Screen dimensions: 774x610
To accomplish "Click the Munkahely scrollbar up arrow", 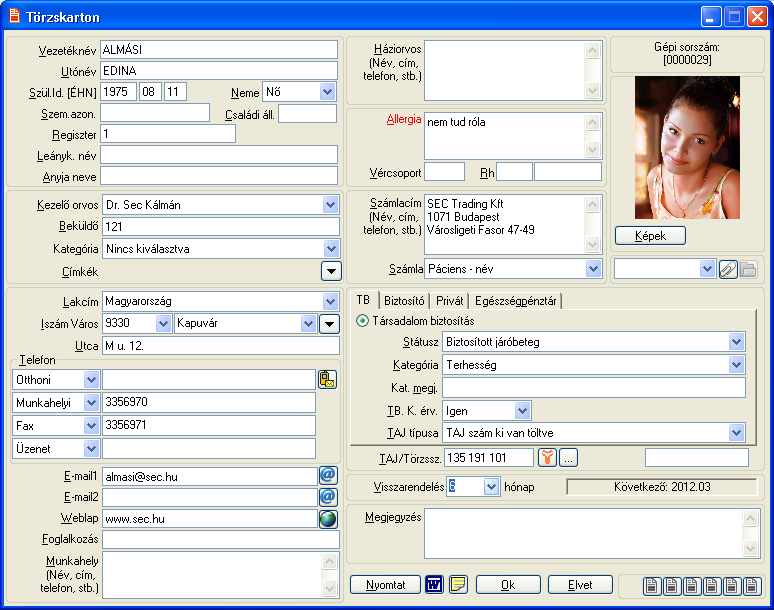I will (329, 561).
